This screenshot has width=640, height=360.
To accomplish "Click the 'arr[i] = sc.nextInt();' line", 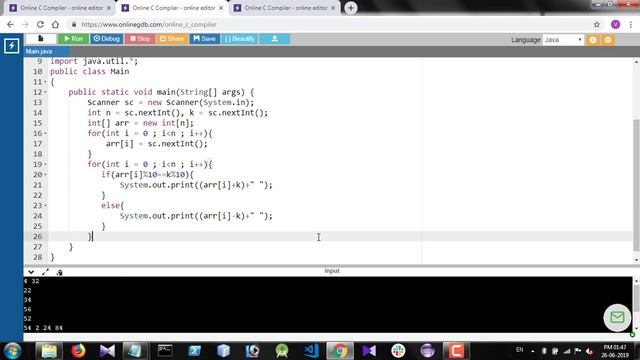I will click(x=156, y=144).
